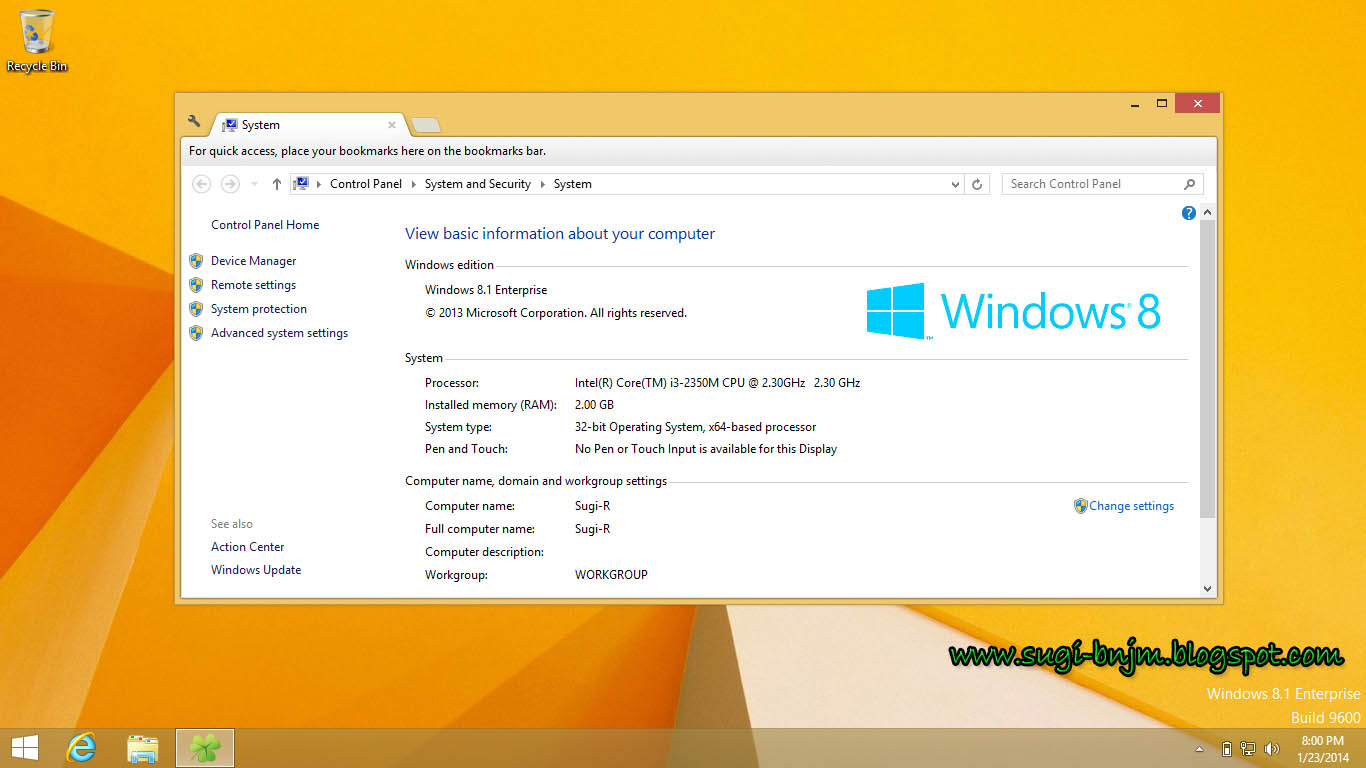Launch the green clover app on the taskbar

(203, 747)
